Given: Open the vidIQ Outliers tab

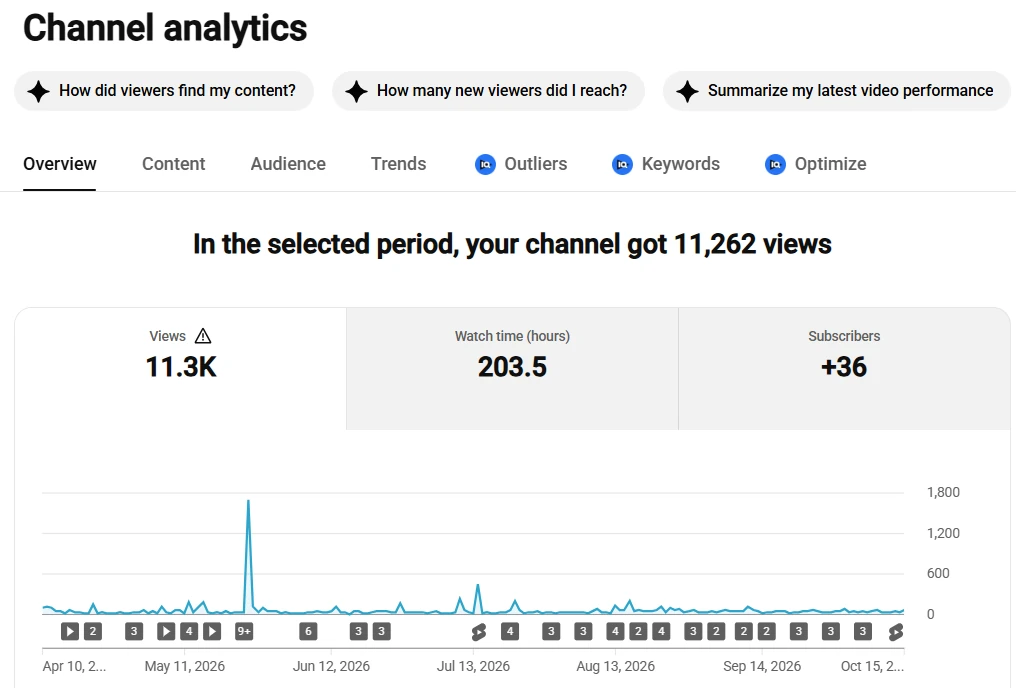Looking at the screenshot, I should tap(521, 164).
